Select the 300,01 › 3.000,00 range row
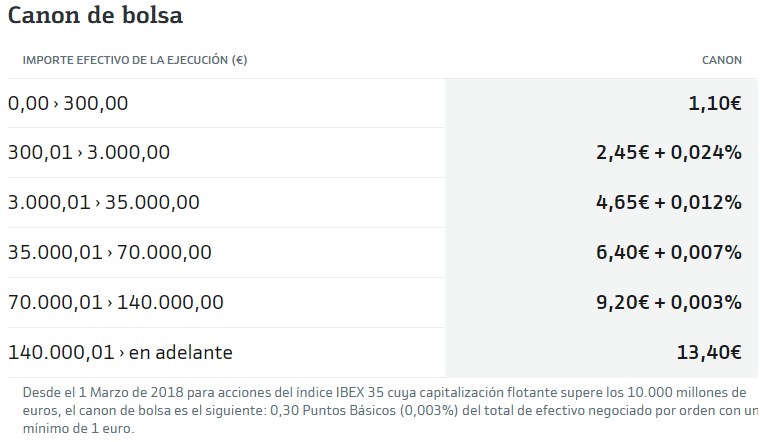The height and width of the screenshot is (442, 760). click(x=89, y=153)
